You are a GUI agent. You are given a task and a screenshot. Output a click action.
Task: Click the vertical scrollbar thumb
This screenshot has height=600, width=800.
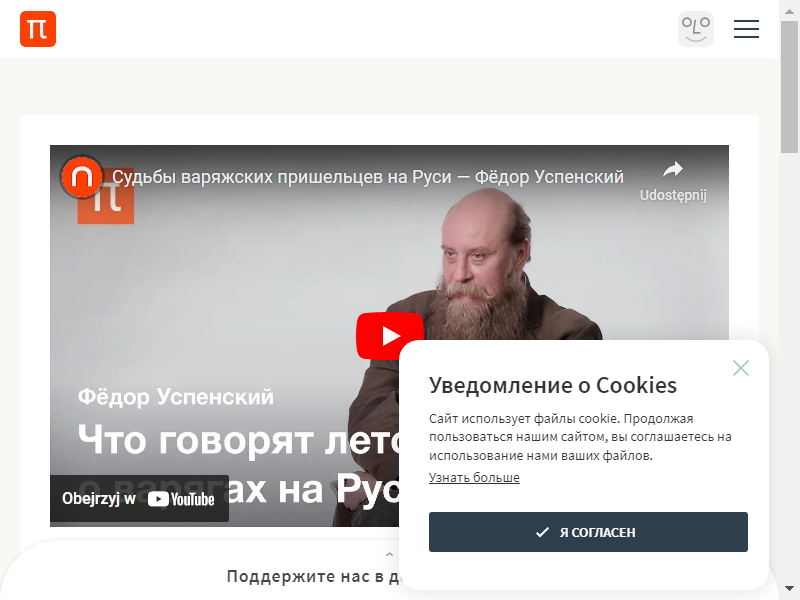pos(790,87)
